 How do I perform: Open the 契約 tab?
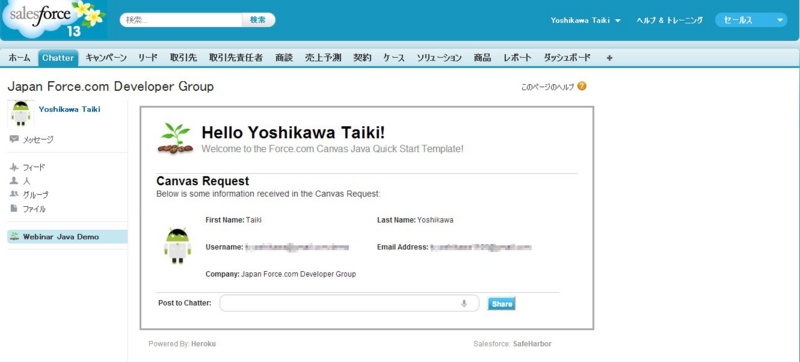pos(362,58)
